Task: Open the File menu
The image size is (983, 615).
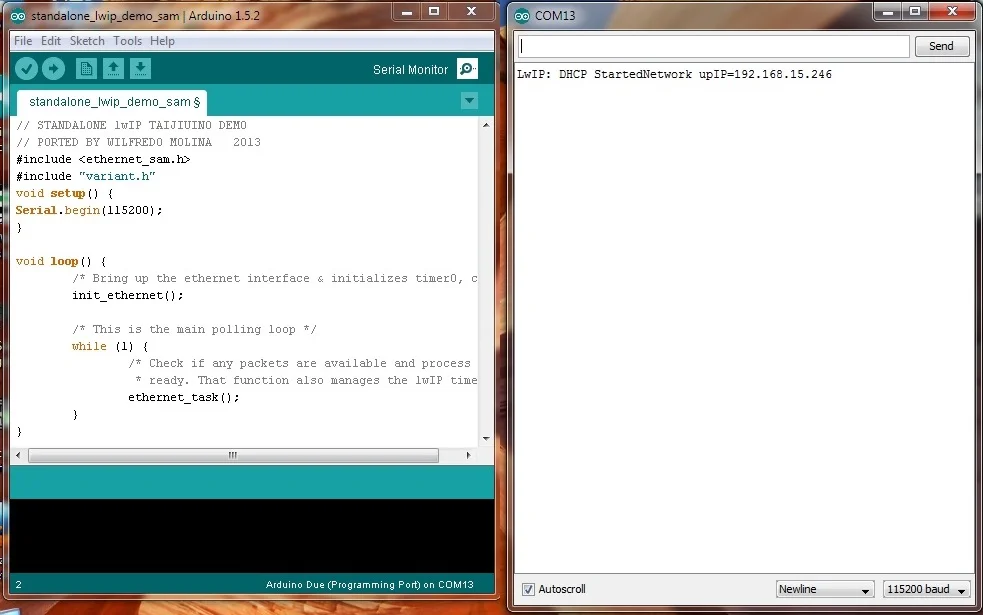Action: point(23,41)
